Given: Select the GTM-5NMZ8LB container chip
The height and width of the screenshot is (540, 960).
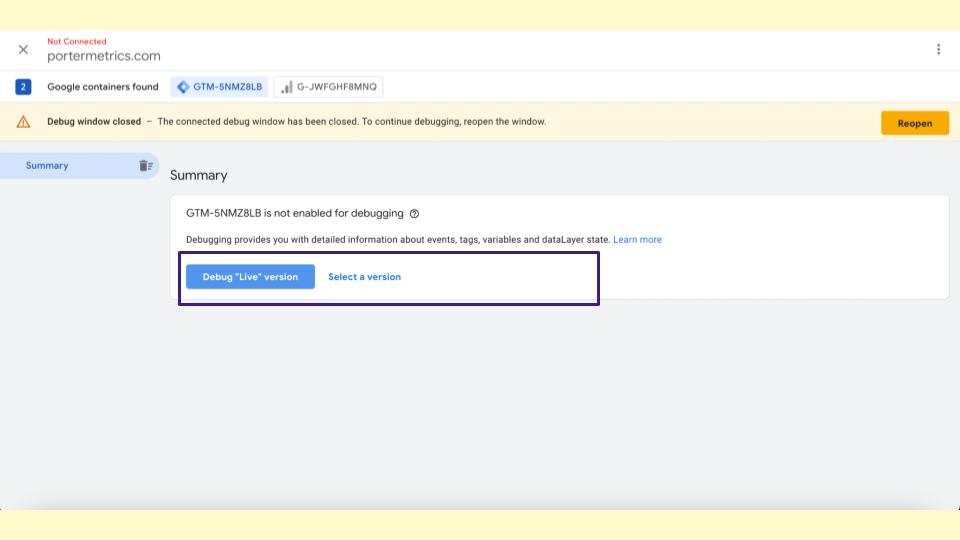Looking at the screenshot, I should click(219, 87).
